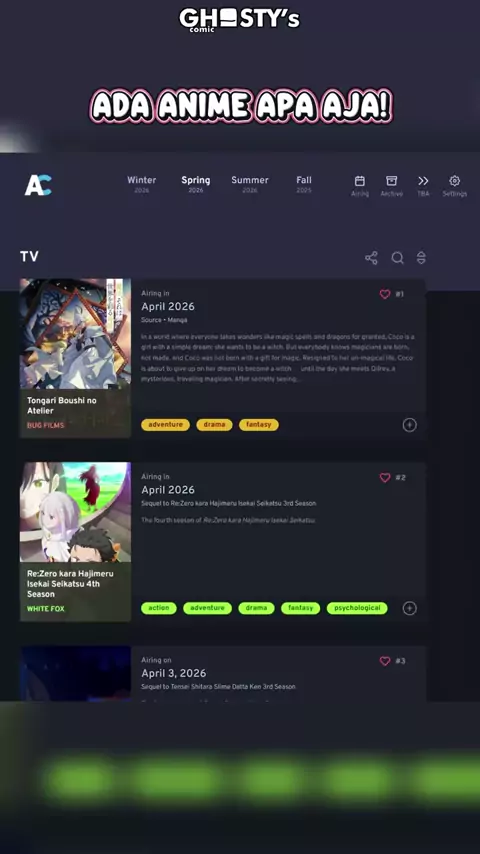Expand the sort arrows next to search

coord(421,258)
